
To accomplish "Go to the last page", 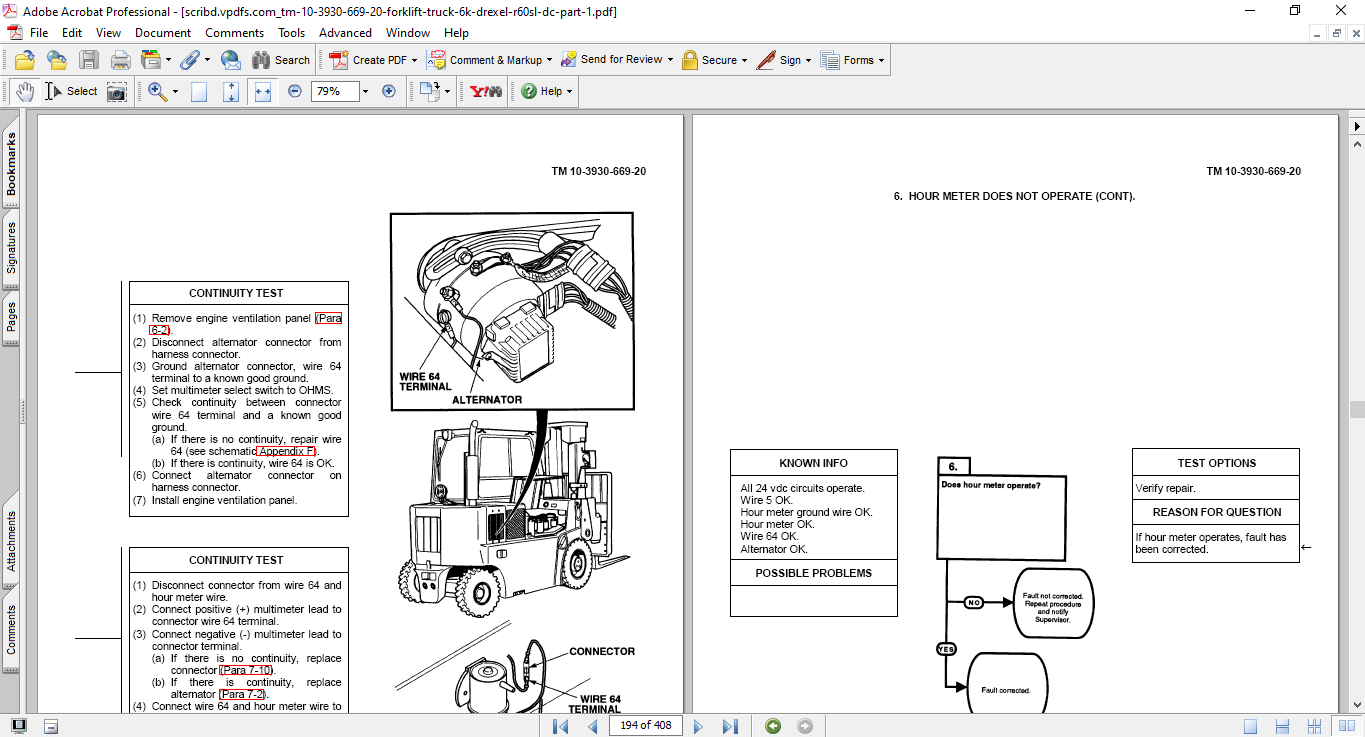I will [x=730, y=726].
